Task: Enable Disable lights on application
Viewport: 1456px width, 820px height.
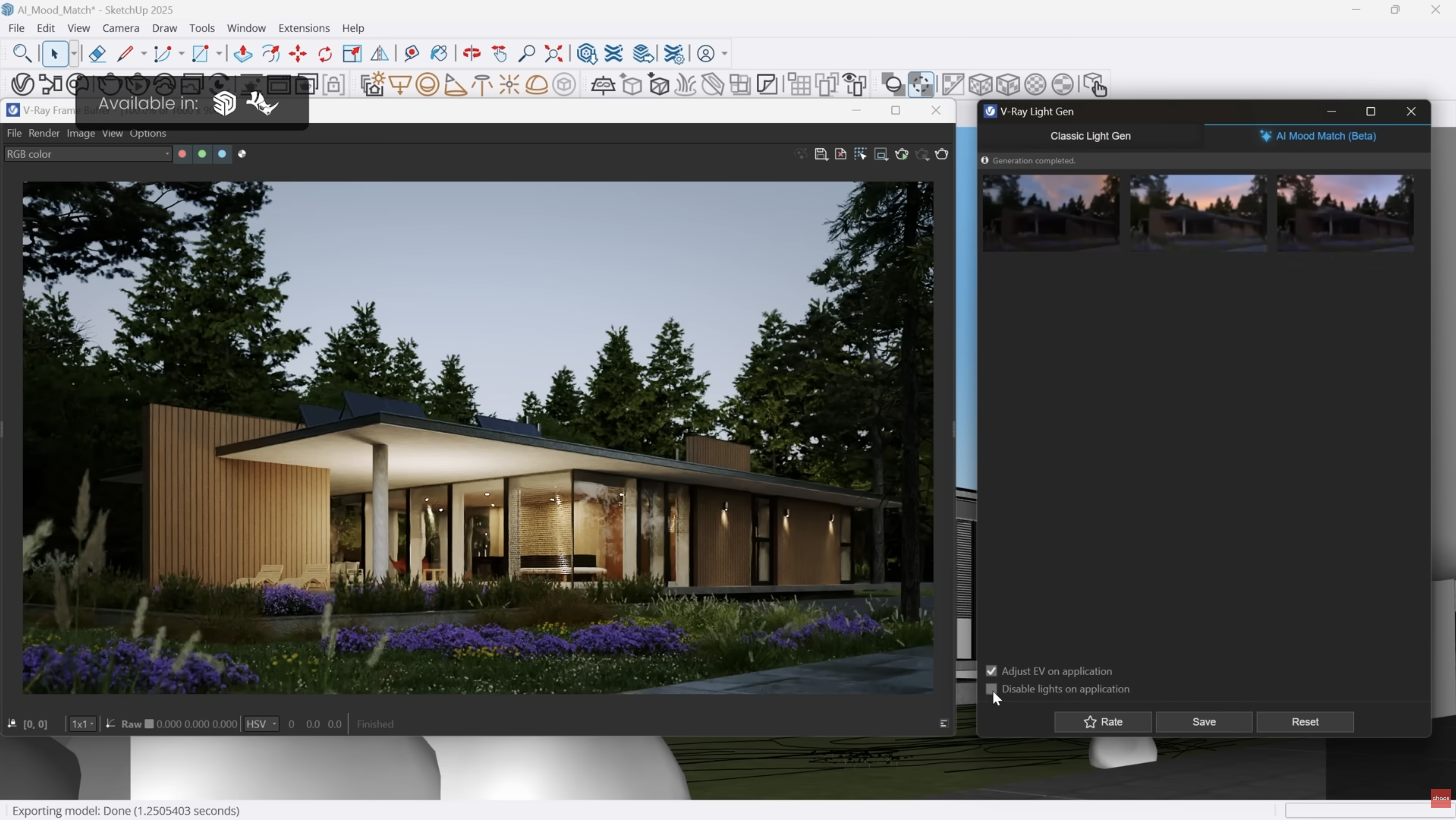Action: (991, 689)
